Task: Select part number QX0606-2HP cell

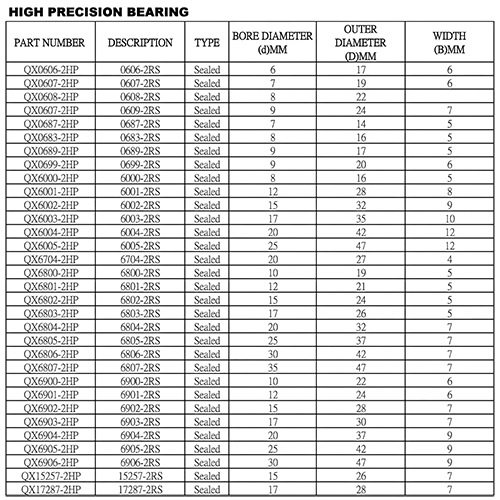Action: (x=51, y=70)
